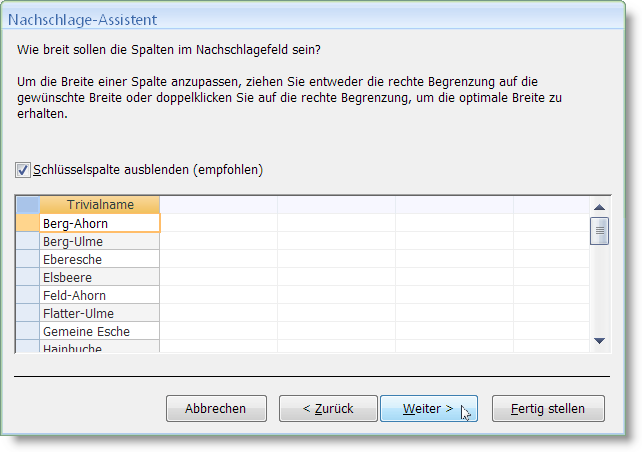642x452 pixels.
Task: Uncheck Schlüsselspalte ausblenden checkbox
Action: tap(23, 170)
